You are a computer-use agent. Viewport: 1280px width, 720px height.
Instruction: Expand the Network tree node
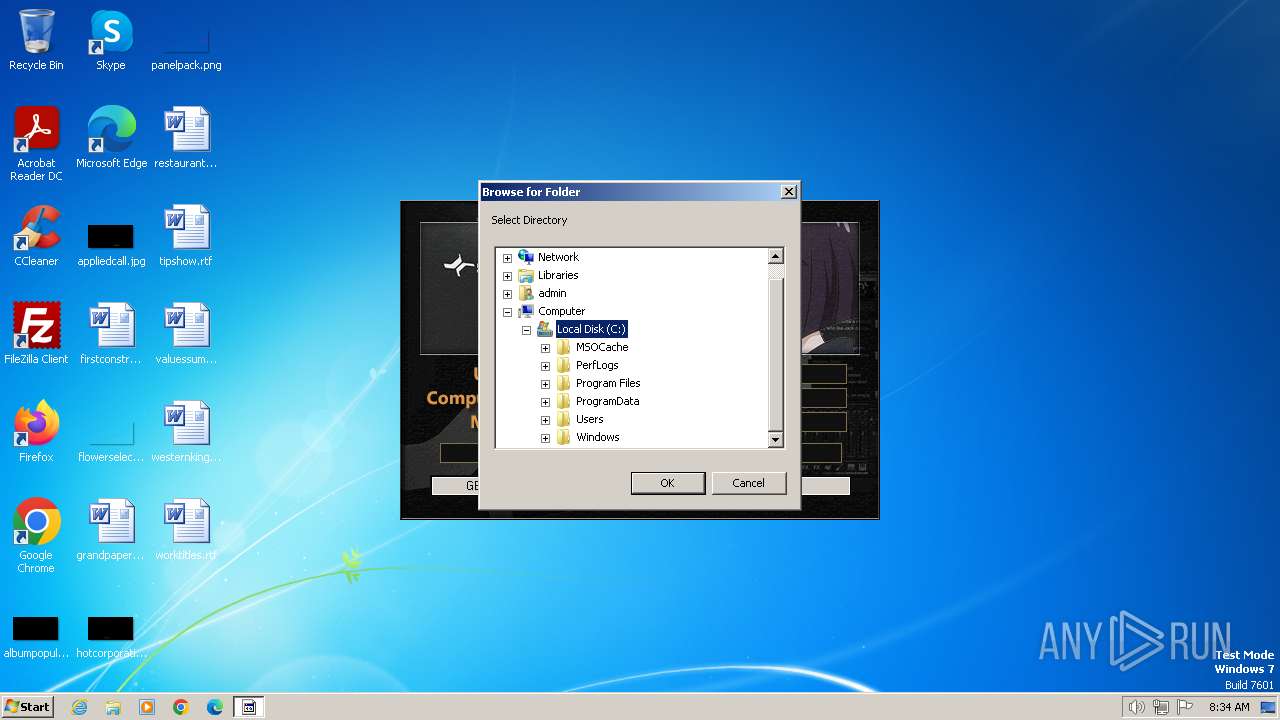(x=507, y=258)
